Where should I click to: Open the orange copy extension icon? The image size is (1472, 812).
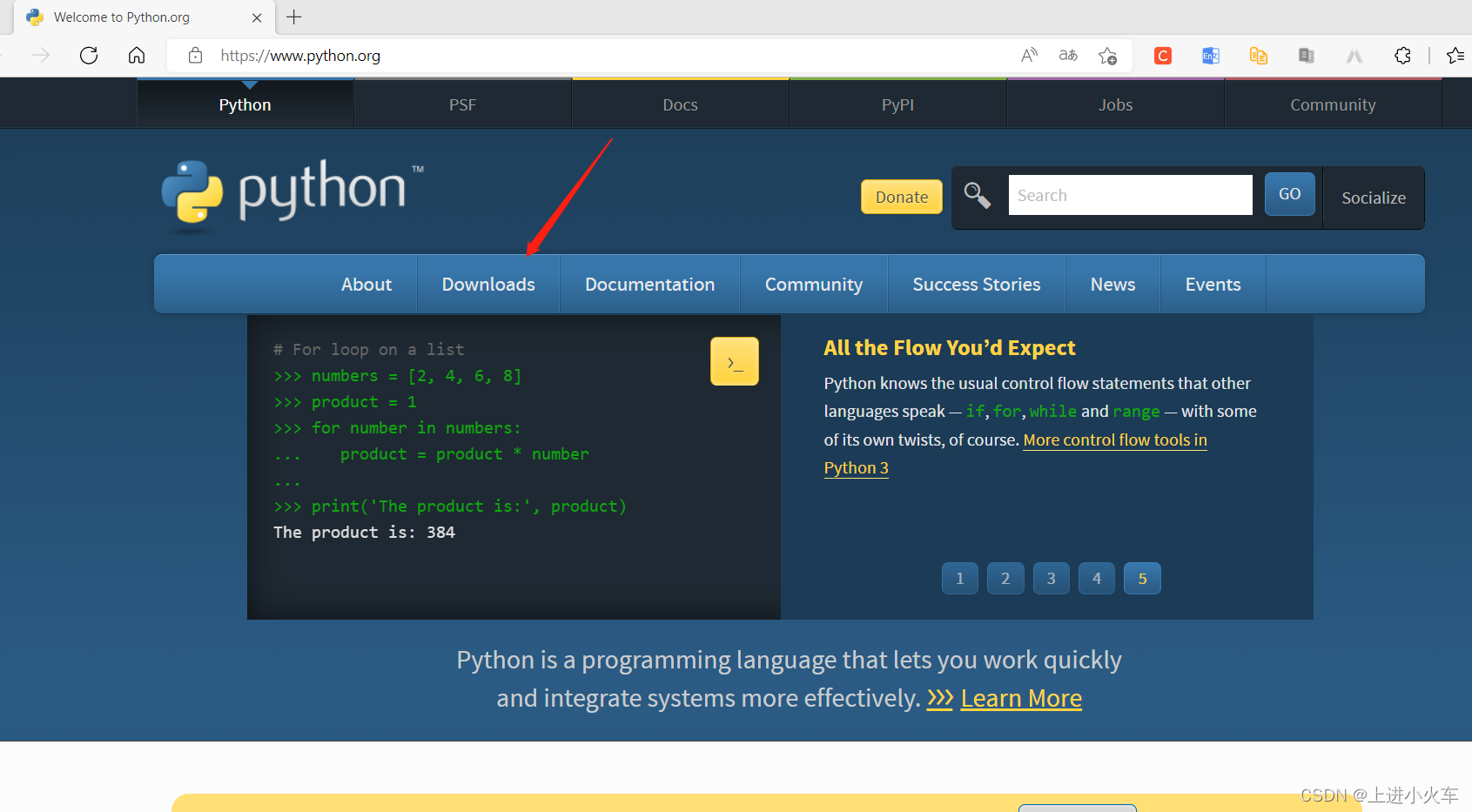pos(1259,56)
